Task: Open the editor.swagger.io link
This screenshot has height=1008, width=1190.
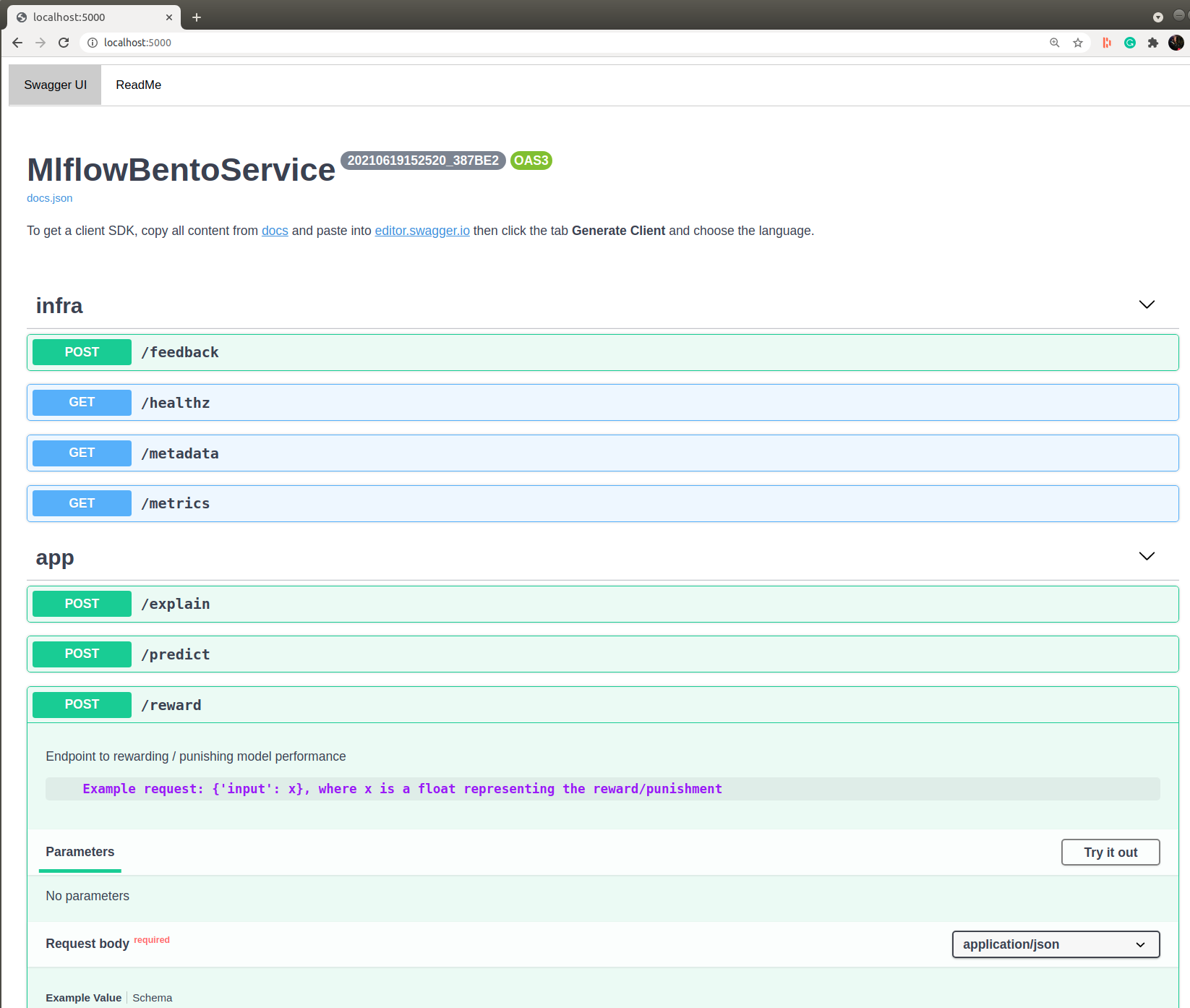Action: point(422,231)
